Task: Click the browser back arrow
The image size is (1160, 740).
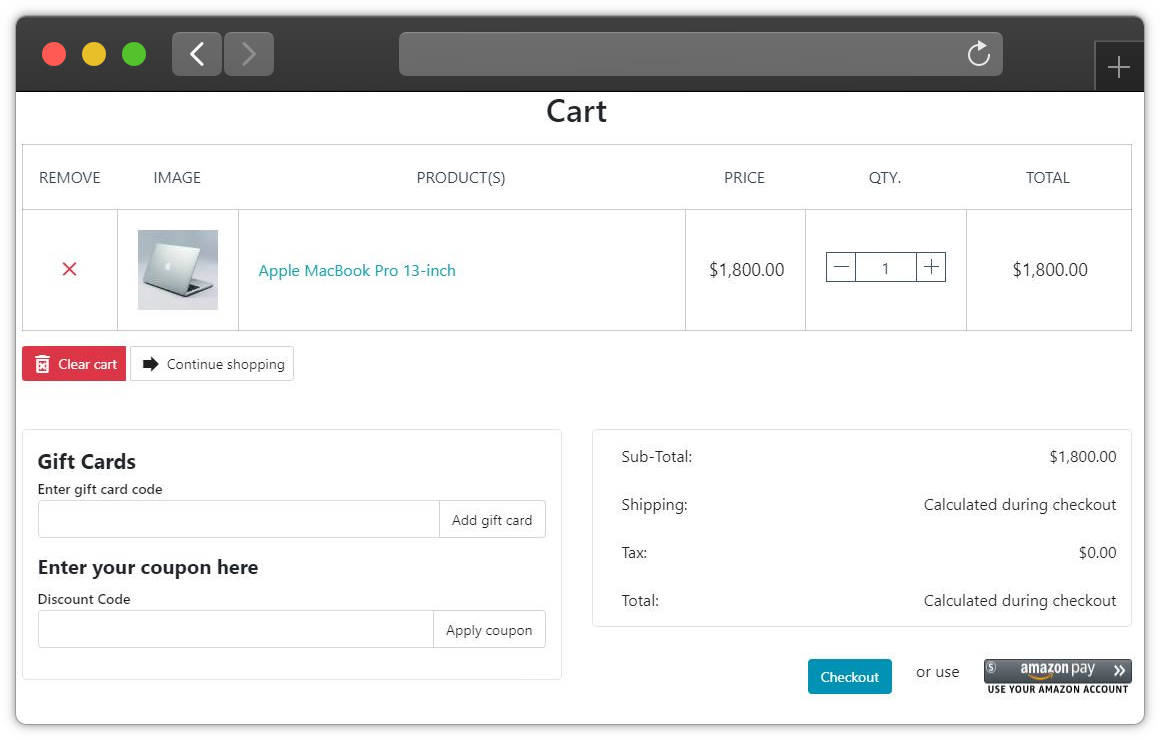Action: (197, 54)
